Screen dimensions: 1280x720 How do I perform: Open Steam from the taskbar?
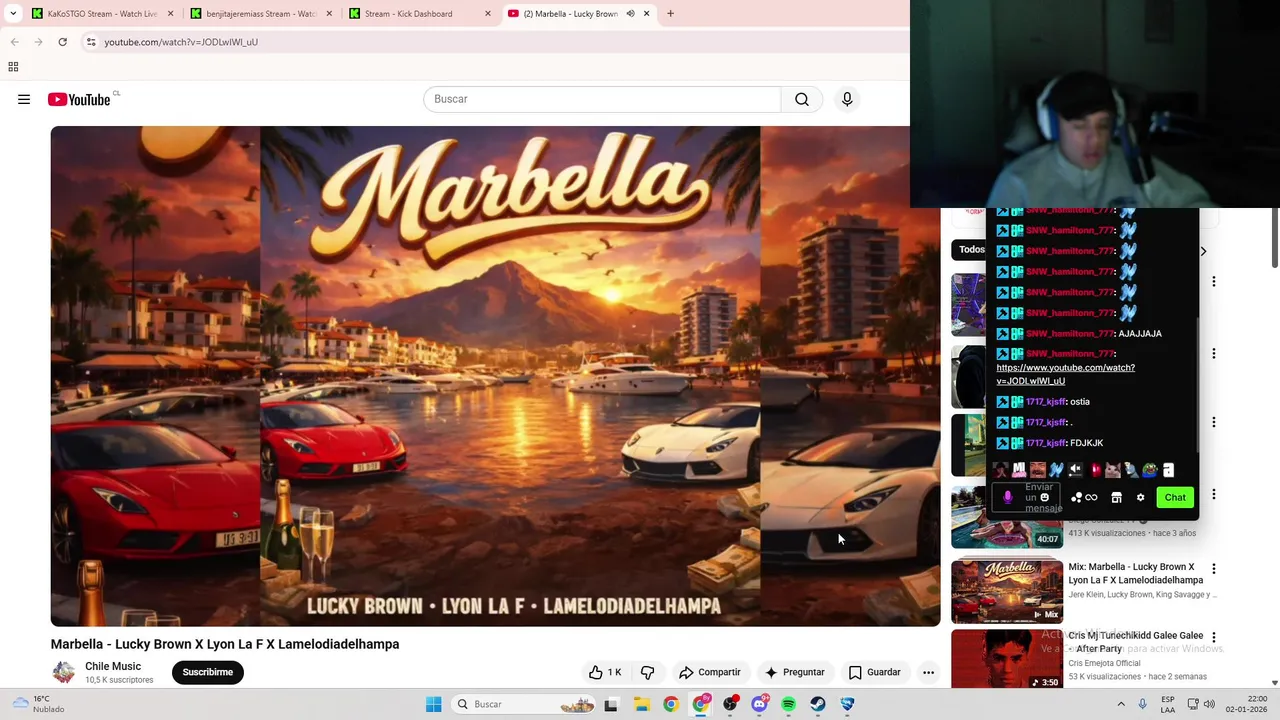pos(818,704)
